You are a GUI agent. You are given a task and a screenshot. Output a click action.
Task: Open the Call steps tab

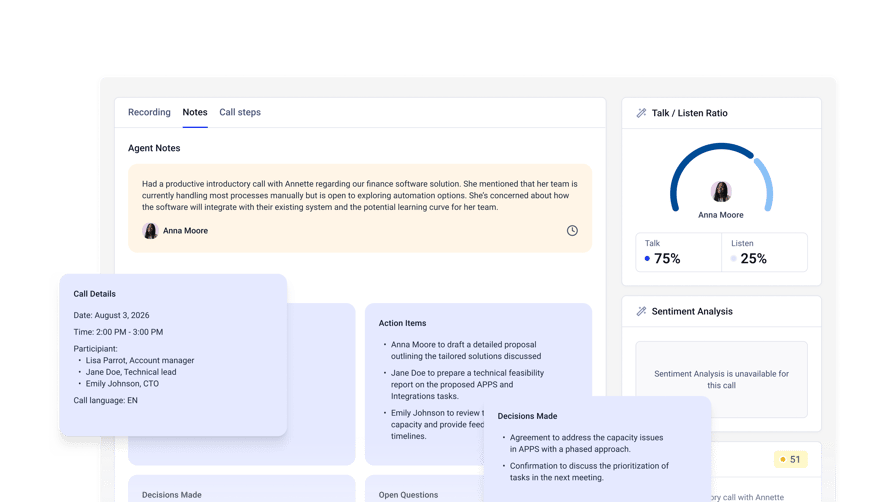(x=240, y=112)
